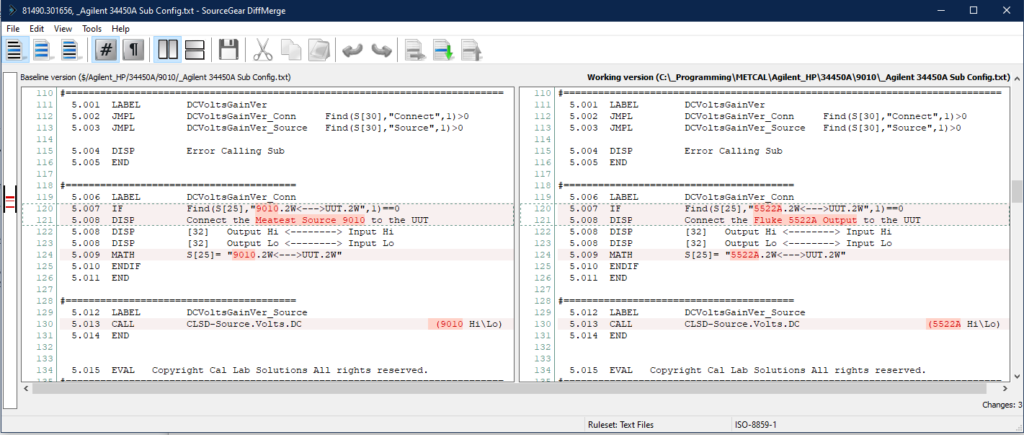
Task: Switch to stacked horizontal split view
Action: (x=195, y=50)
